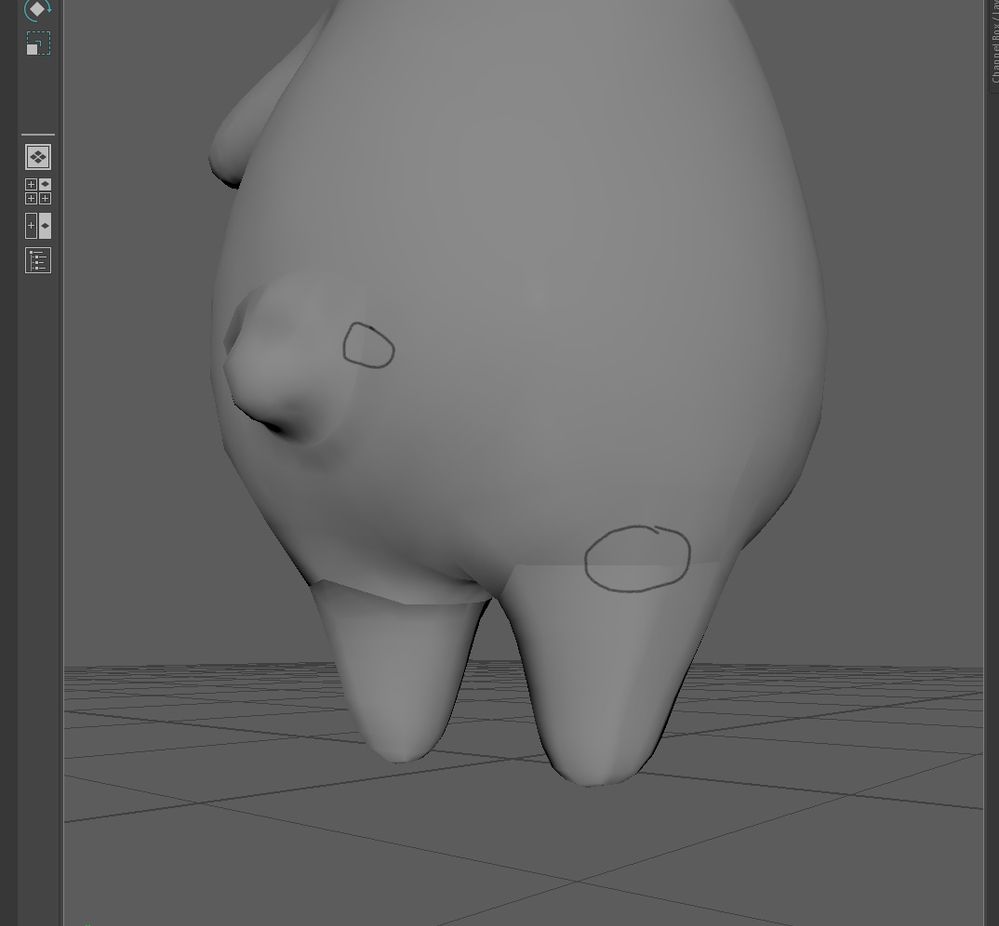Switch to single perspective view layout
Image resolution: width=999 pixels, height=926 pixels.
pos(38,157)
